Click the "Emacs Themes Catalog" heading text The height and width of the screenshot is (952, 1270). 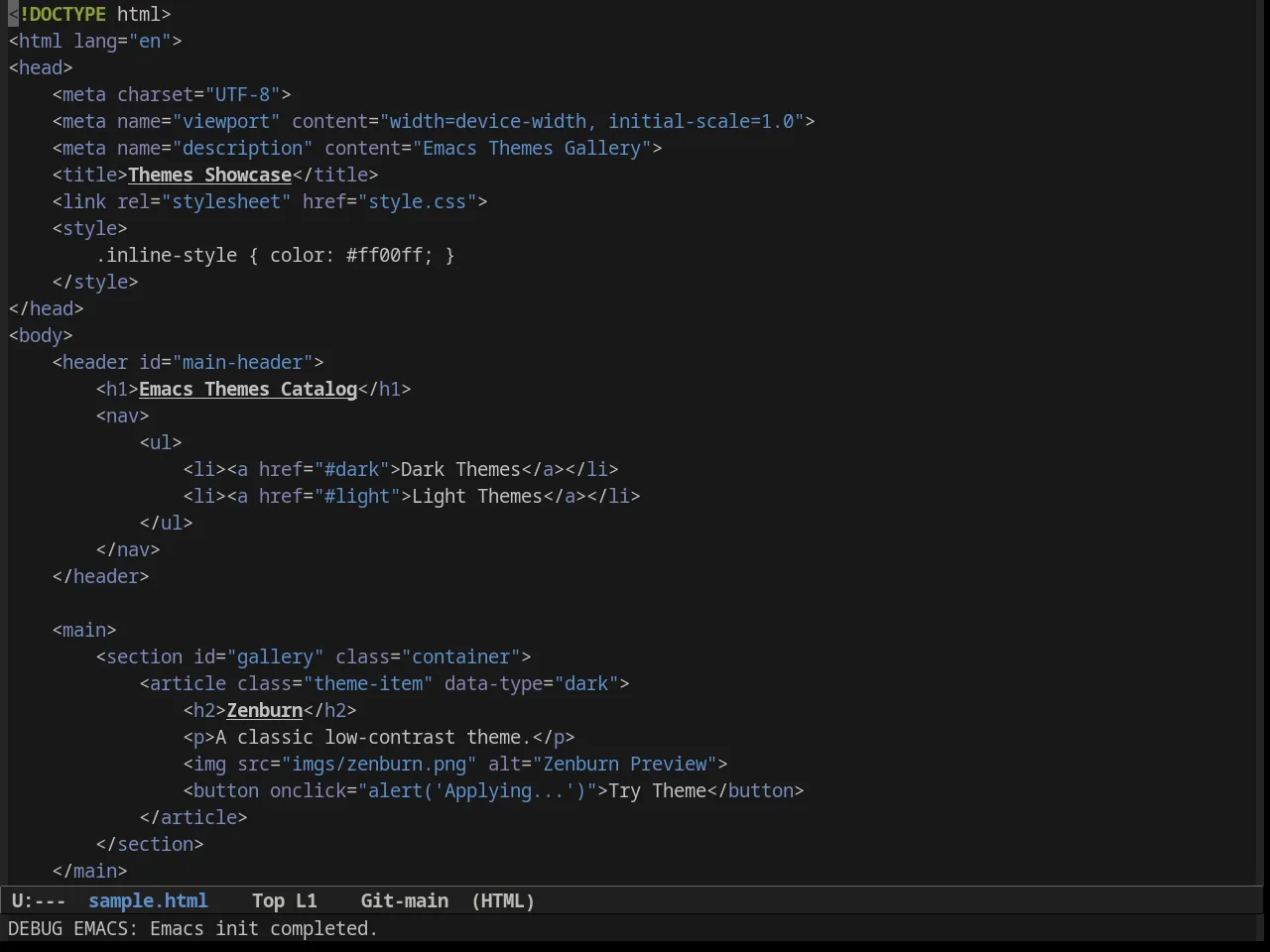click(x=248, y=389)
